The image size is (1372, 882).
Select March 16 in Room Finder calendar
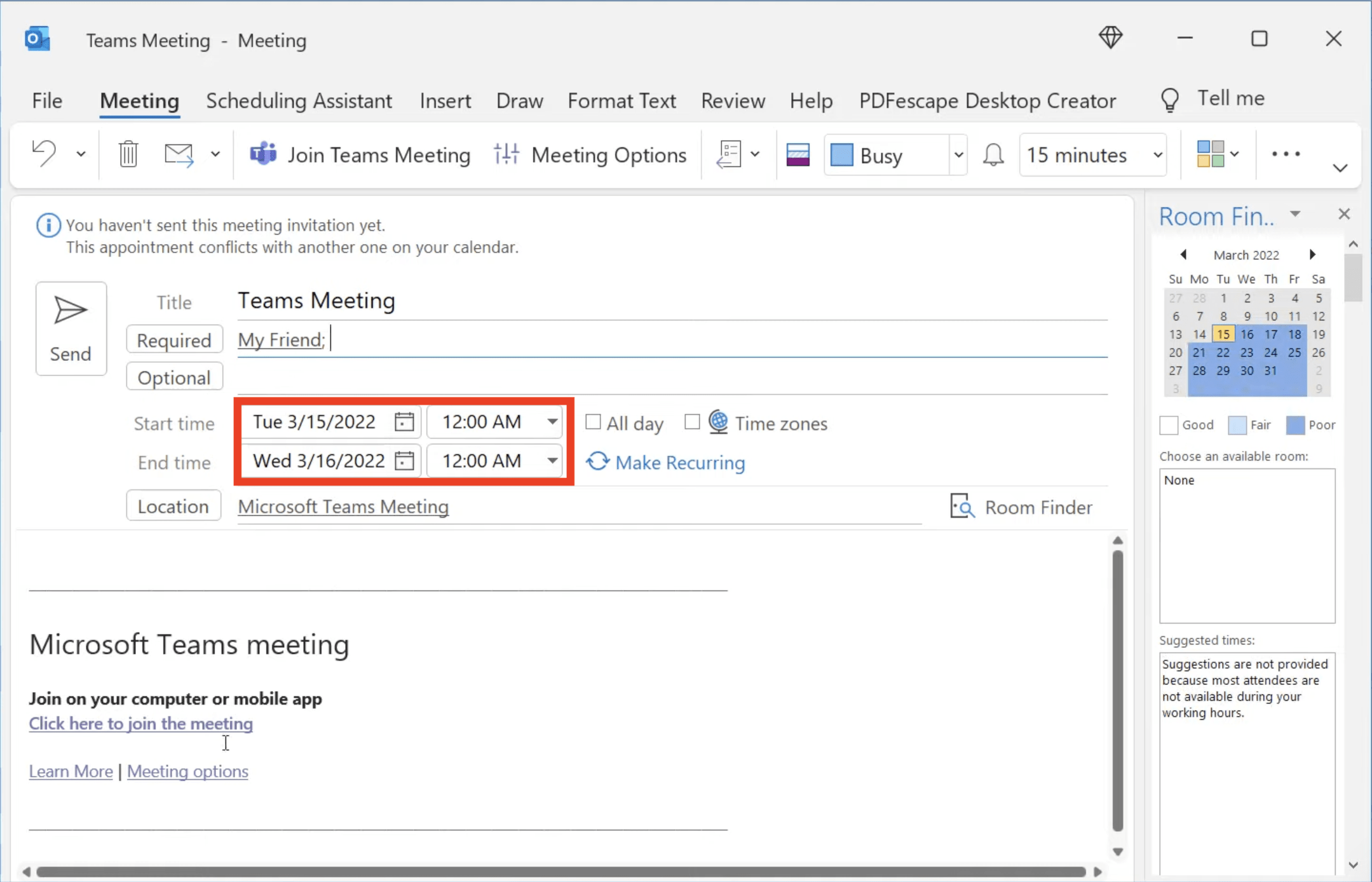[x=1247, y=334]
